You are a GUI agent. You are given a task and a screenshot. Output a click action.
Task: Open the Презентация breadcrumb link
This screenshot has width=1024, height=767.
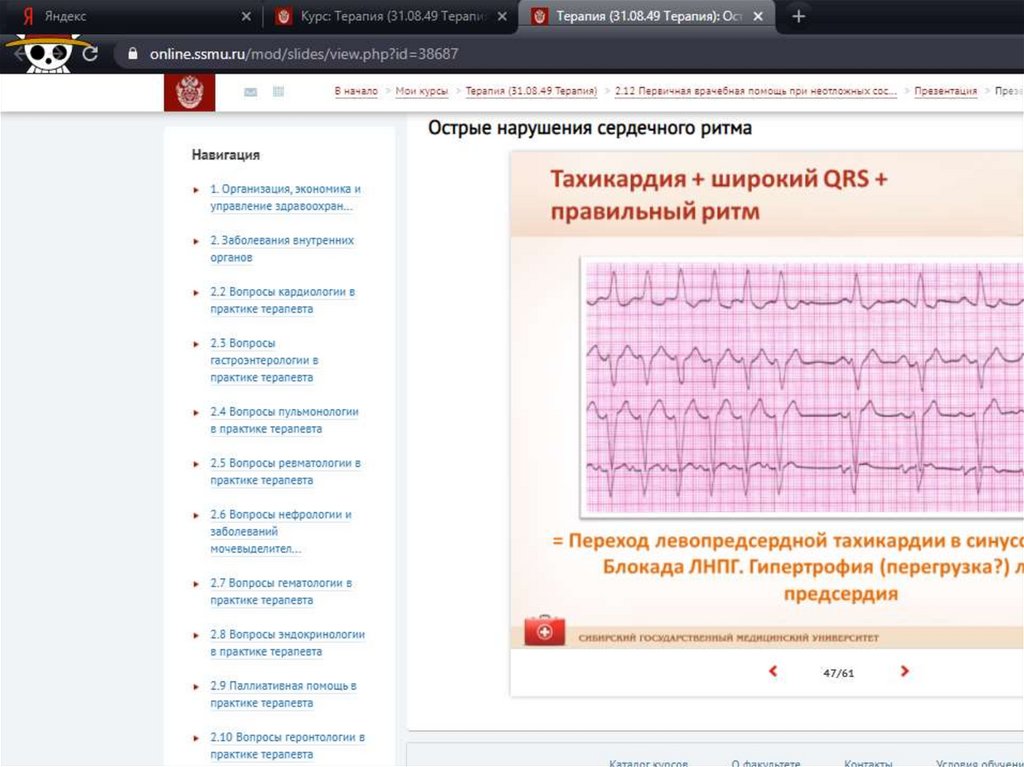coord(946,91)
